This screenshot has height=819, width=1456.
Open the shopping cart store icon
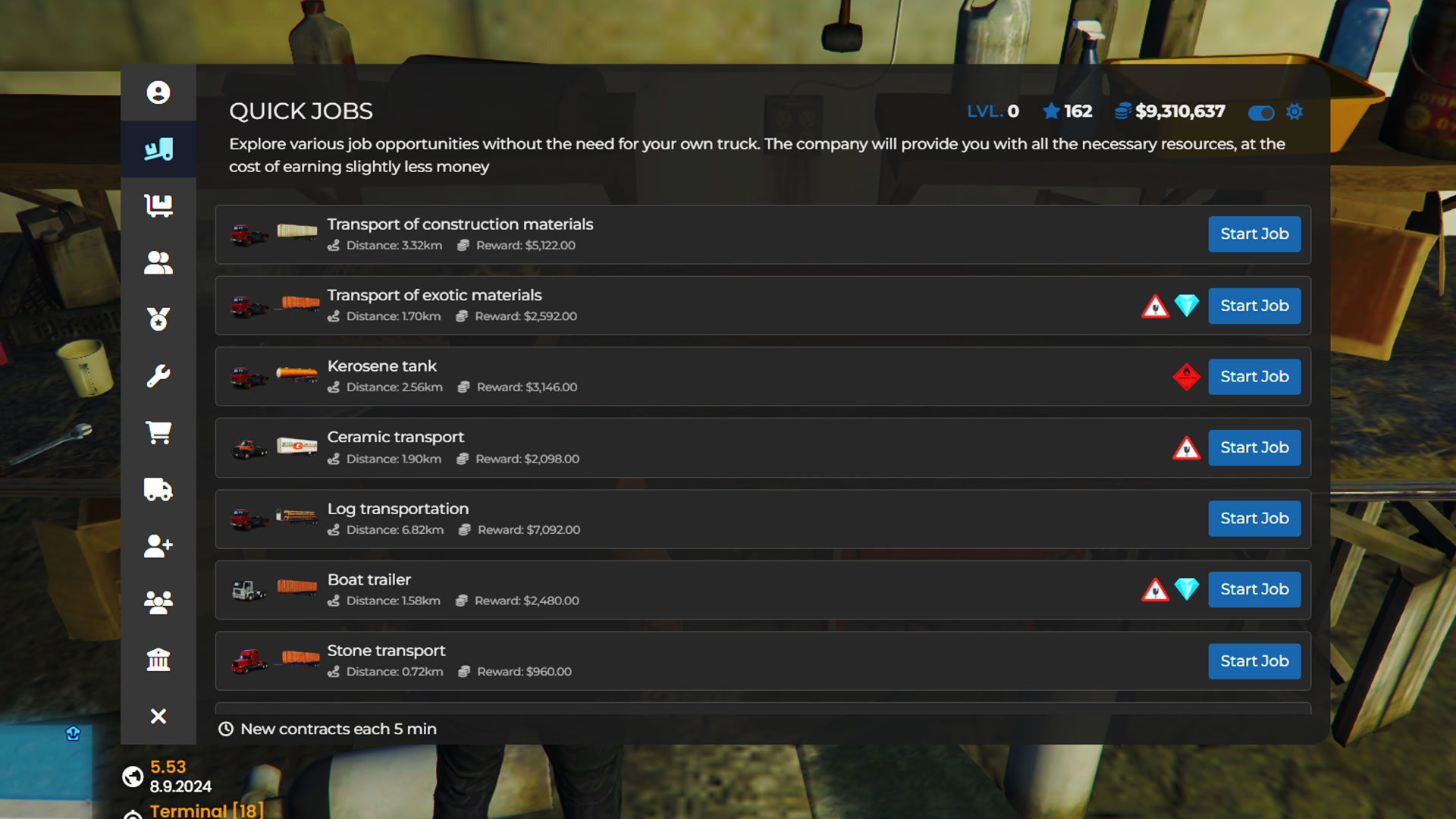158,432
